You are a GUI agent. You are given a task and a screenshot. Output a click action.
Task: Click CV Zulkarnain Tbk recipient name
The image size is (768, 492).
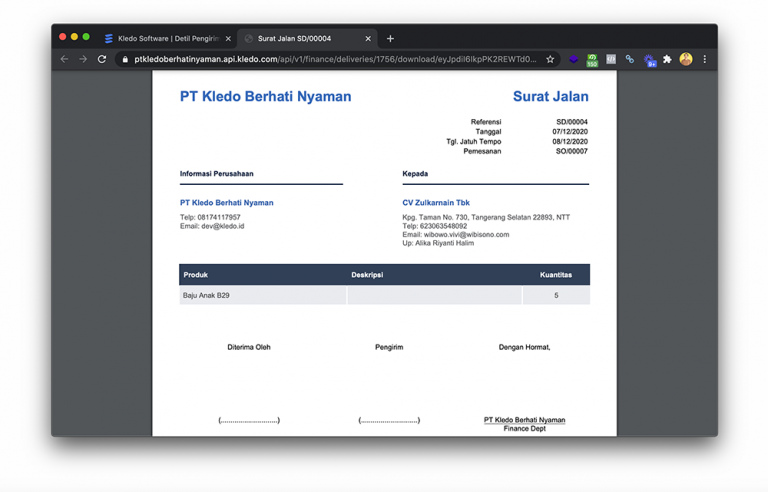[436, 203]
